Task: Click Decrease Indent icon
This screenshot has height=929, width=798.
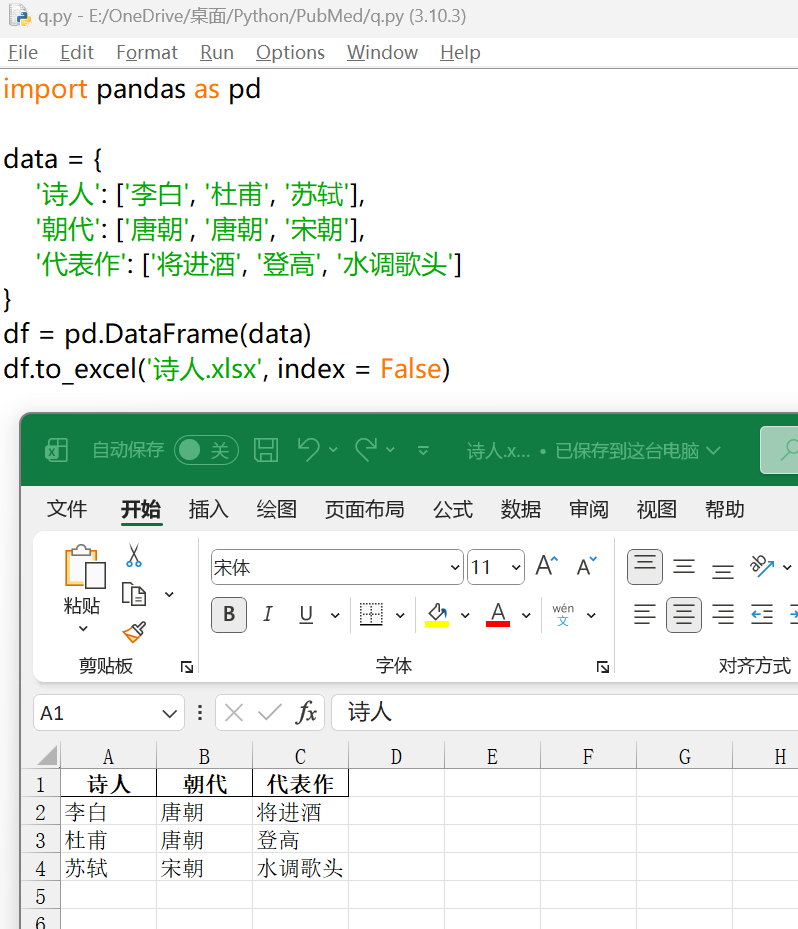Action: coord(762,614)
